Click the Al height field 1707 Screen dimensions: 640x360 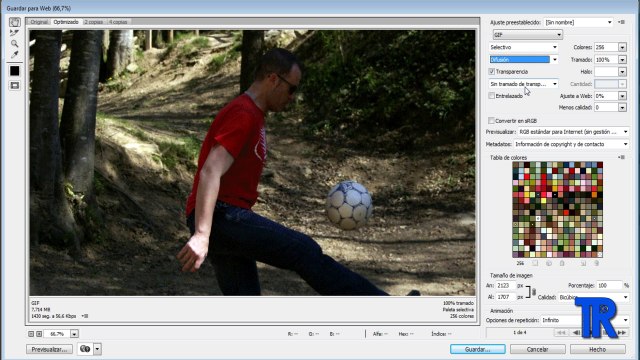(x=506, y=297)
